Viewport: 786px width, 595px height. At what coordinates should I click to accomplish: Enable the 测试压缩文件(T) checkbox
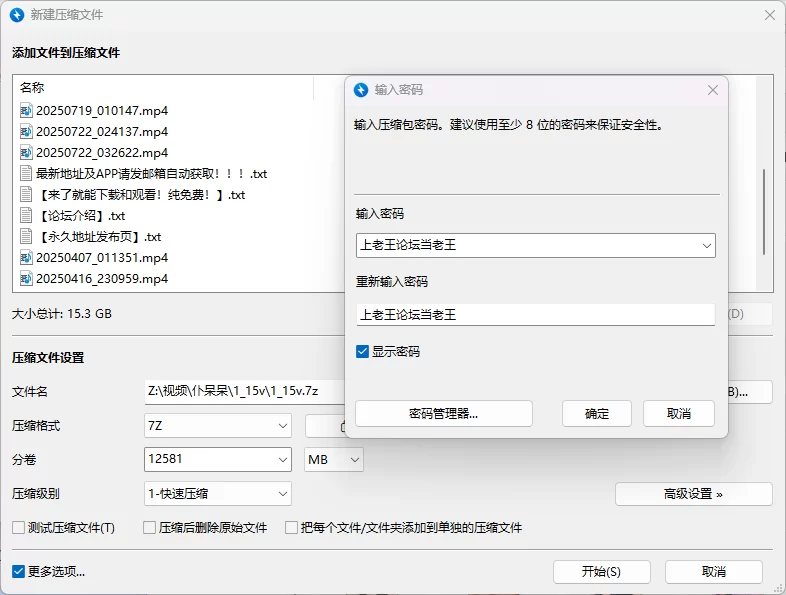(19, 527)
